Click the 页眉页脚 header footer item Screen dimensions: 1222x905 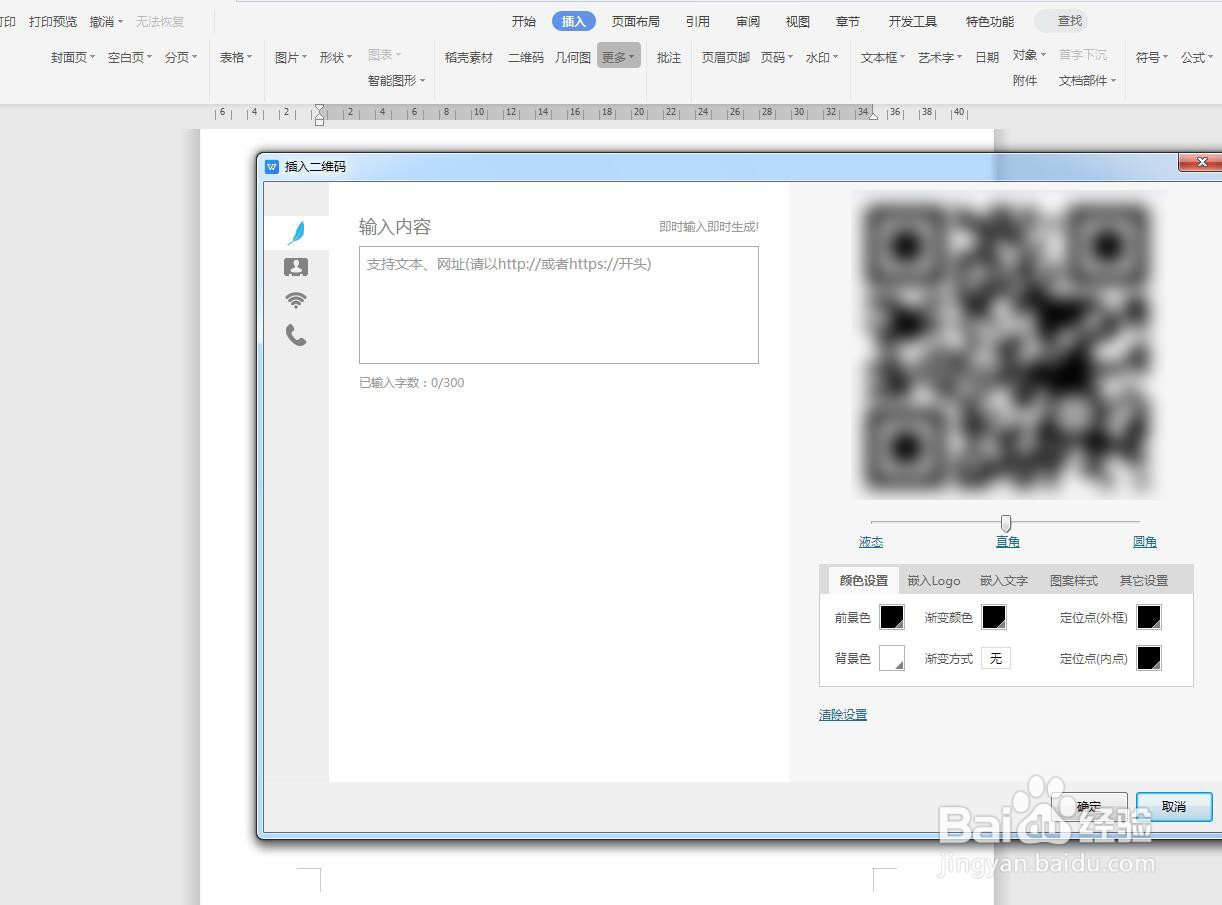pyautogui.click(x=726, y=57)
